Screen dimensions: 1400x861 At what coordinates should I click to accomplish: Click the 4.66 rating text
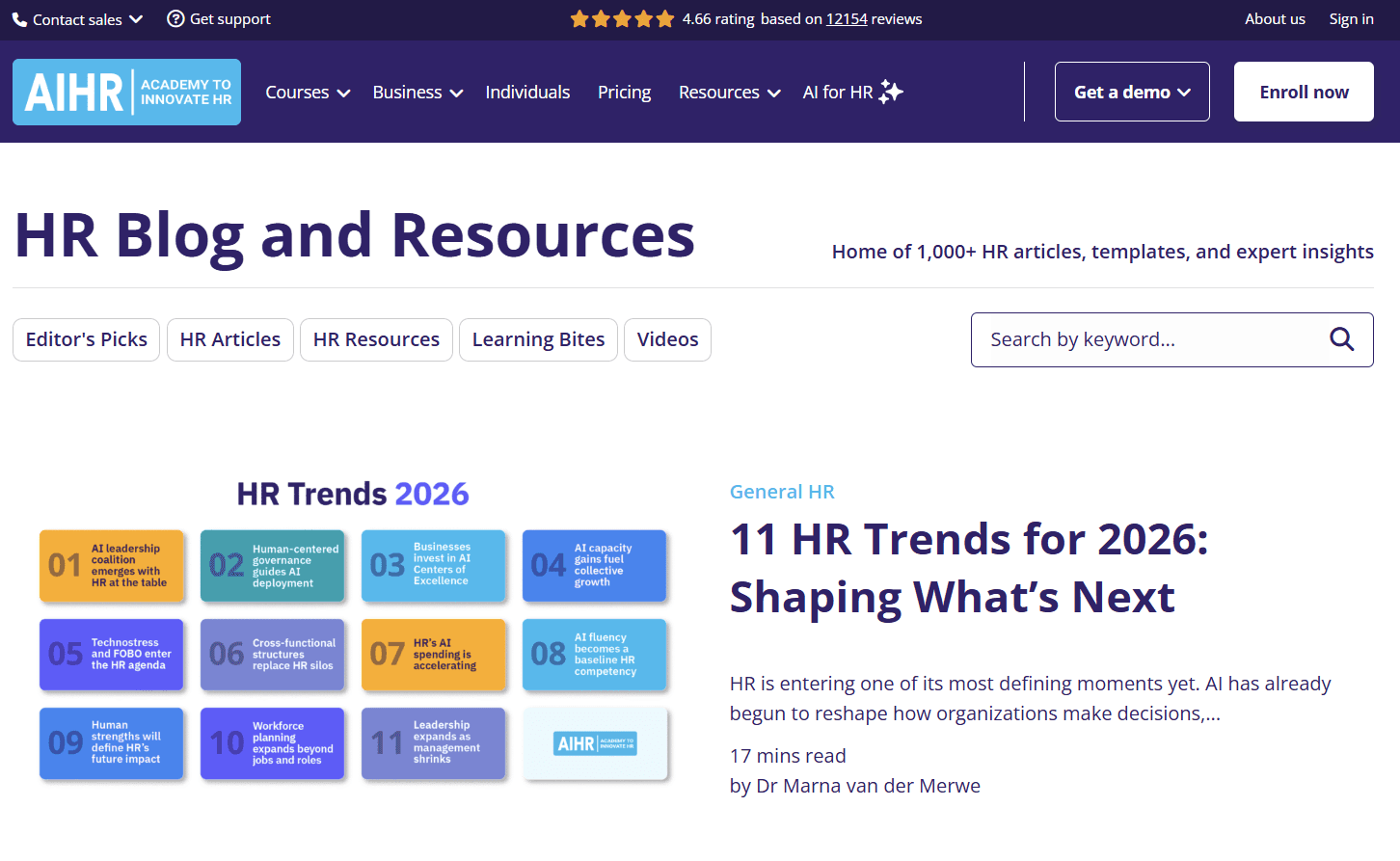click(718, 19)
